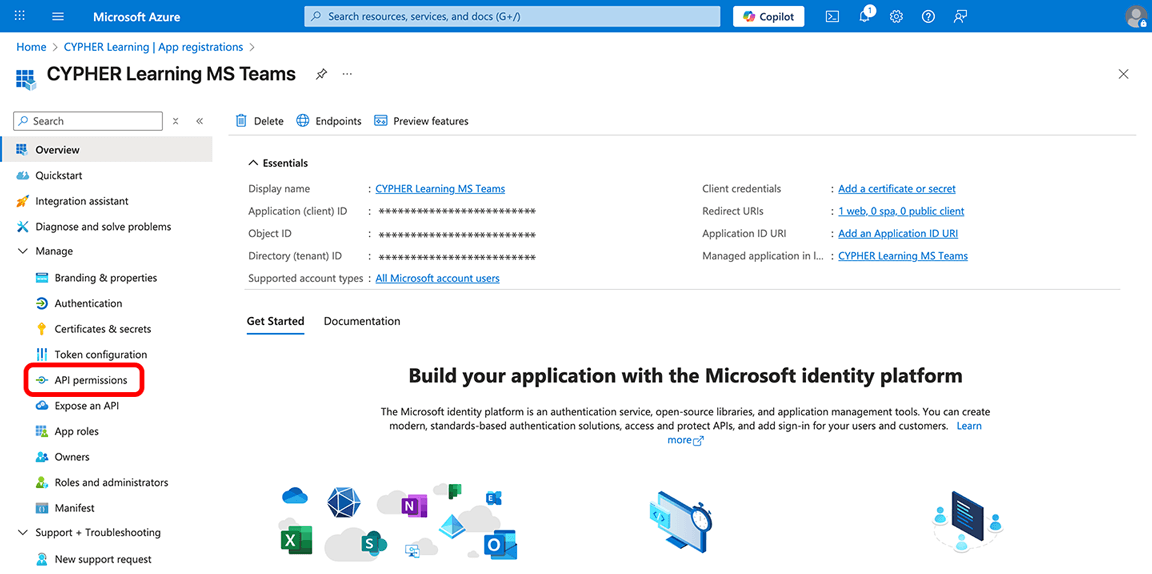Click the Manifest icon
The width and height of the screenshot is (1152, 574).
42,508
